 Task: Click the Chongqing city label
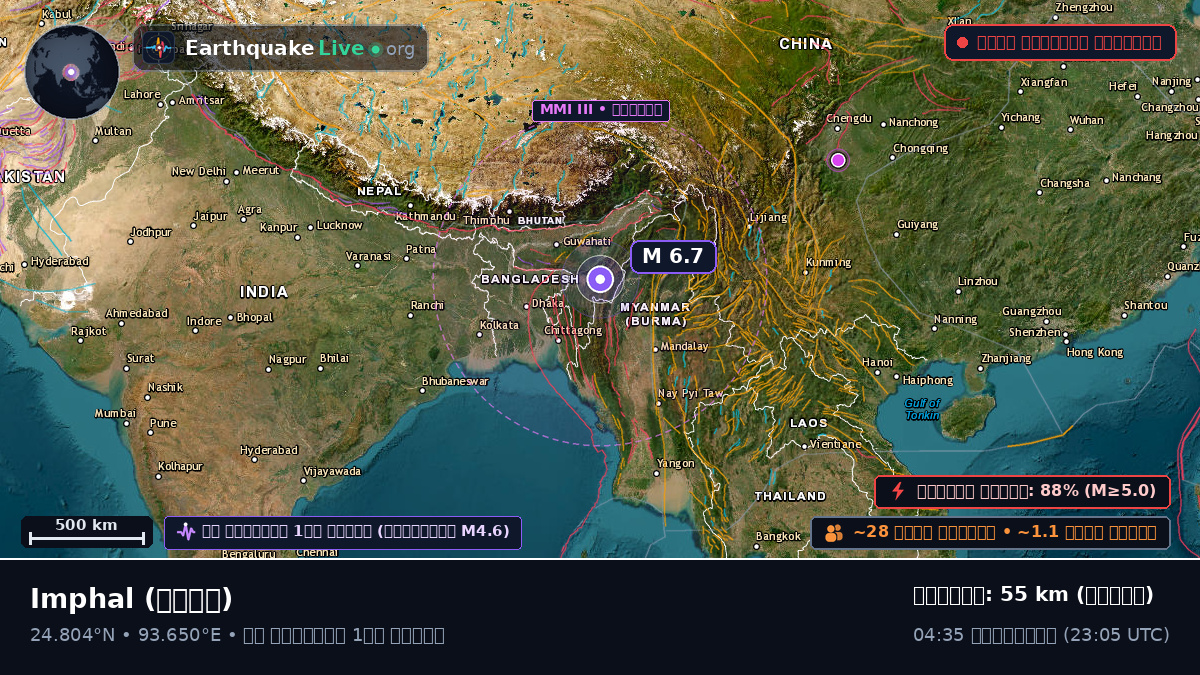[920, 149]
